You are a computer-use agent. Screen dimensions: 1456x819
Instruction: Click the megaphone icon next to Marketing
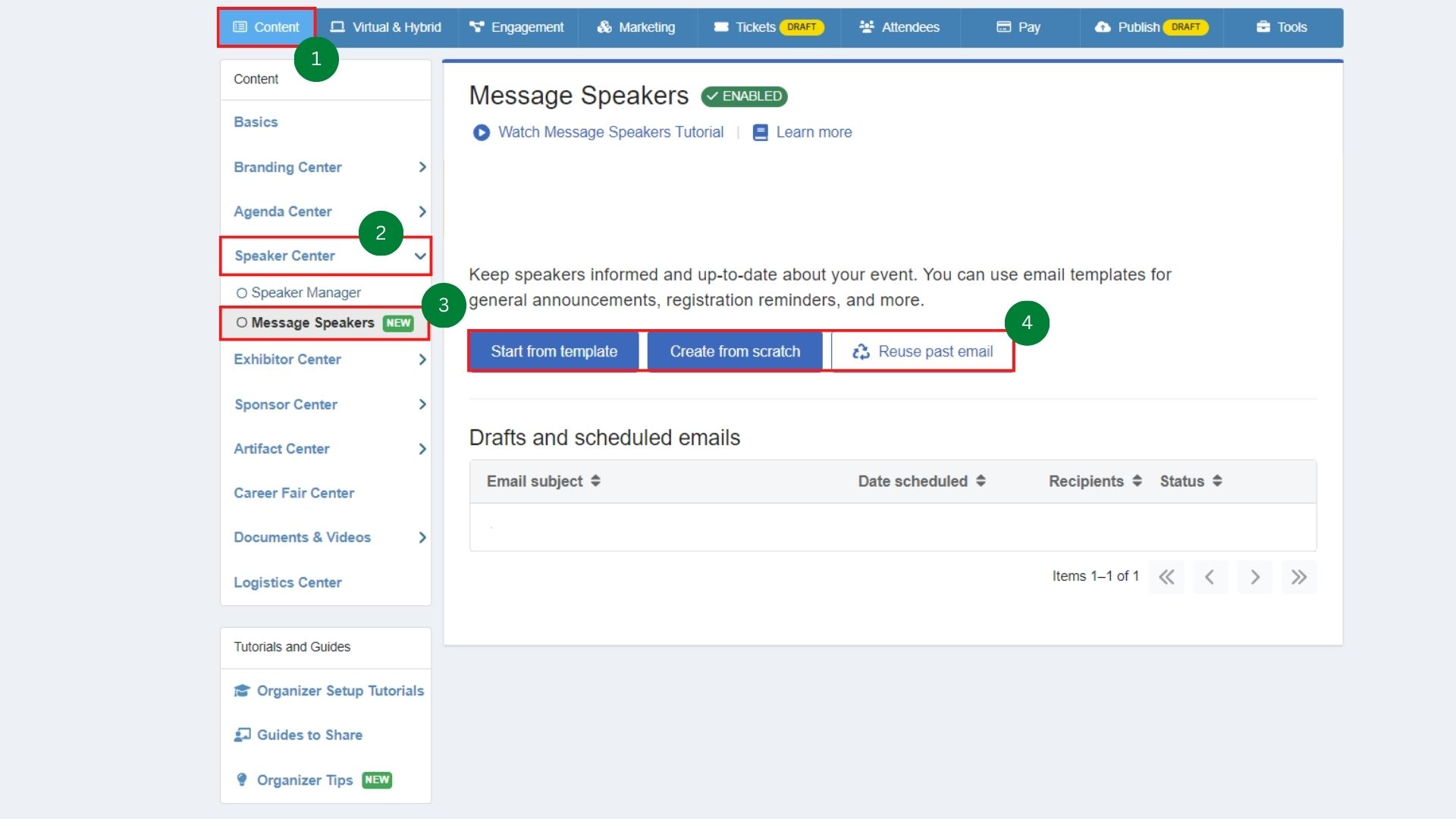(x=603, y=27)
